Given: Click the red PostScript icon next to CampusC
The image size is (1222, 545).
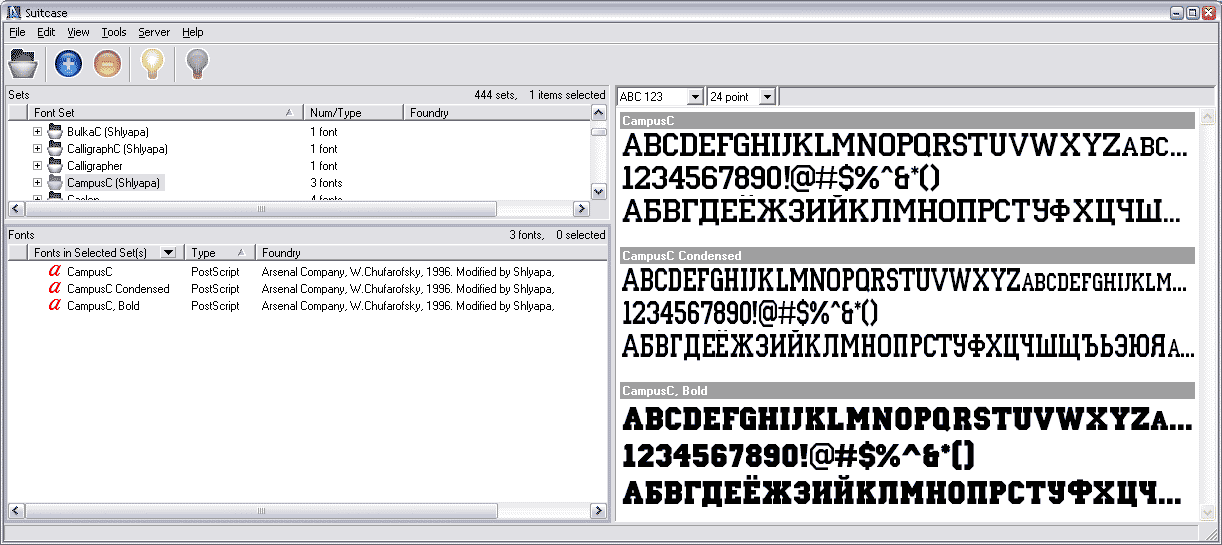Looking at the screenshot, I should click(x=55, y=271).
